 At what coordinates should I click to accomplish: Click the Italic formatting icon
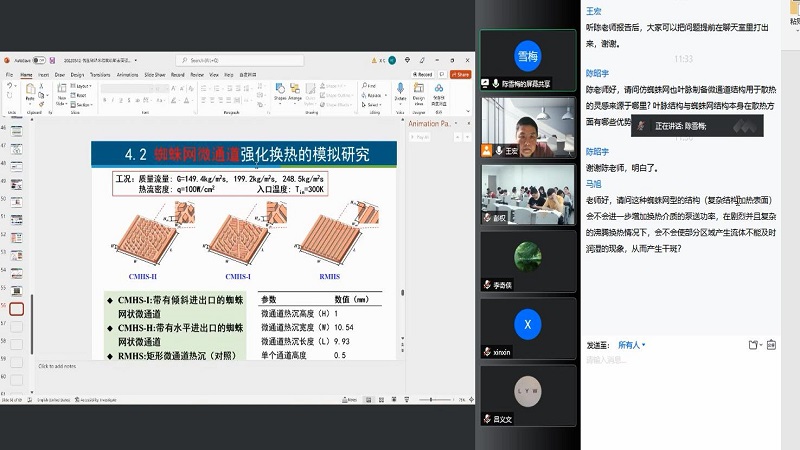pyautogui.click(x=113, y=101)
